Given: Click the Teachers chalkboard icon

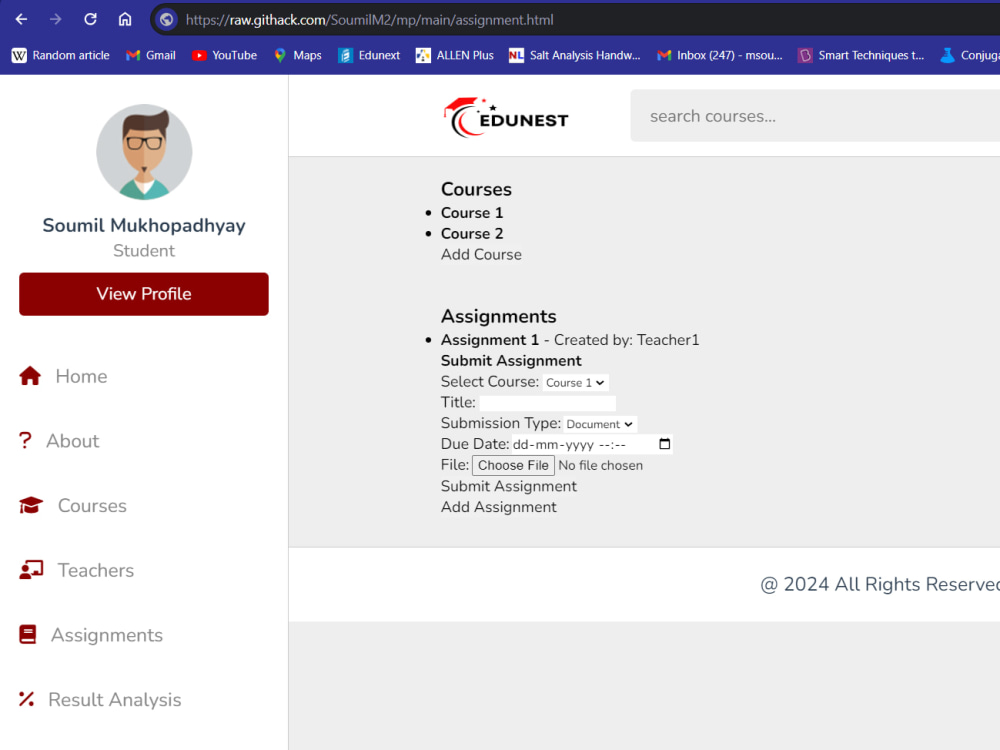Looking at the screenshot, I should click(x=31, y=570).
